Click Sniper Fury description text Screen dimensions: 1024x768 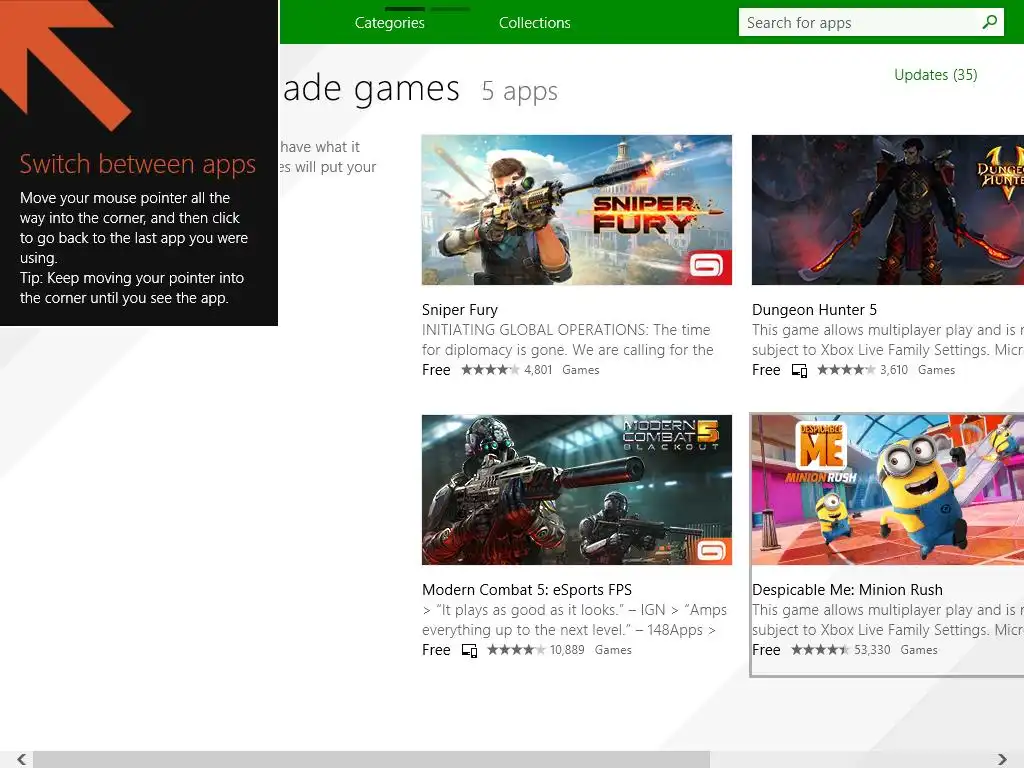tap(568, 340)
